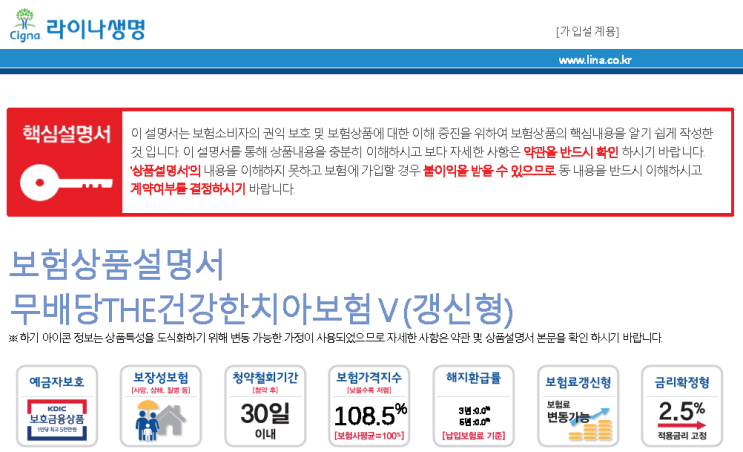Image resolution: width=743 pixels, height=452 pixels.
Task: Click the ※ 하기 아이콘 정보 notice line
Action: click(x=335, y=338)
